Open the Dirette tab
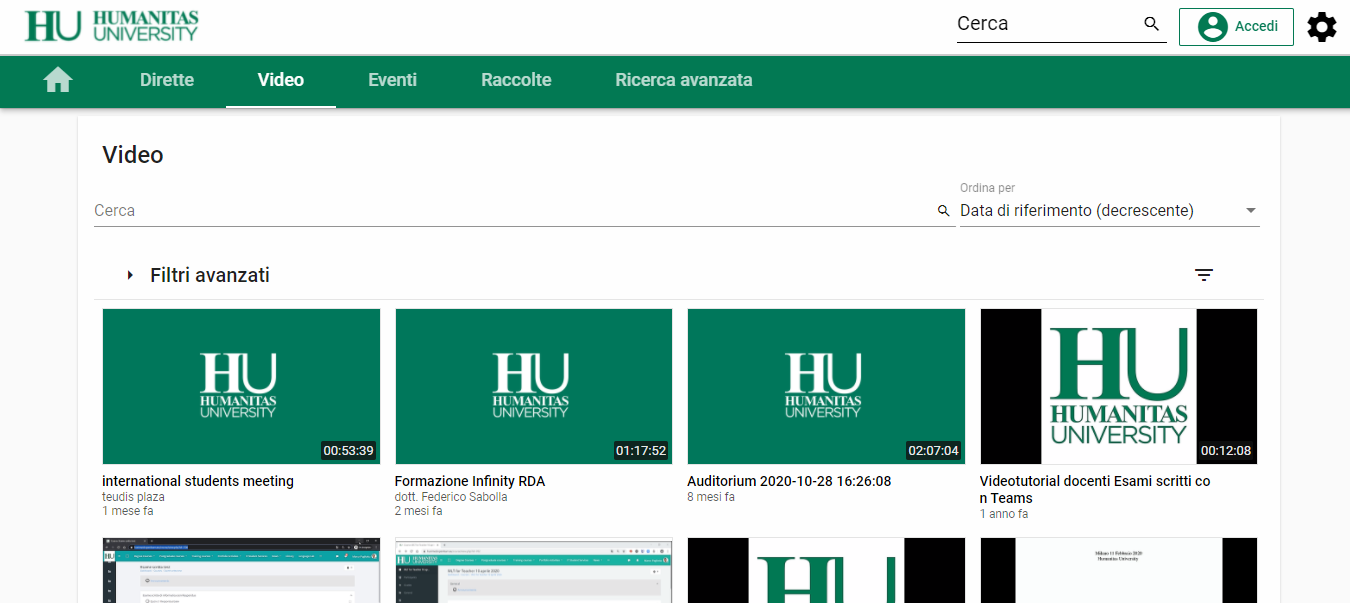 (167, 80)
